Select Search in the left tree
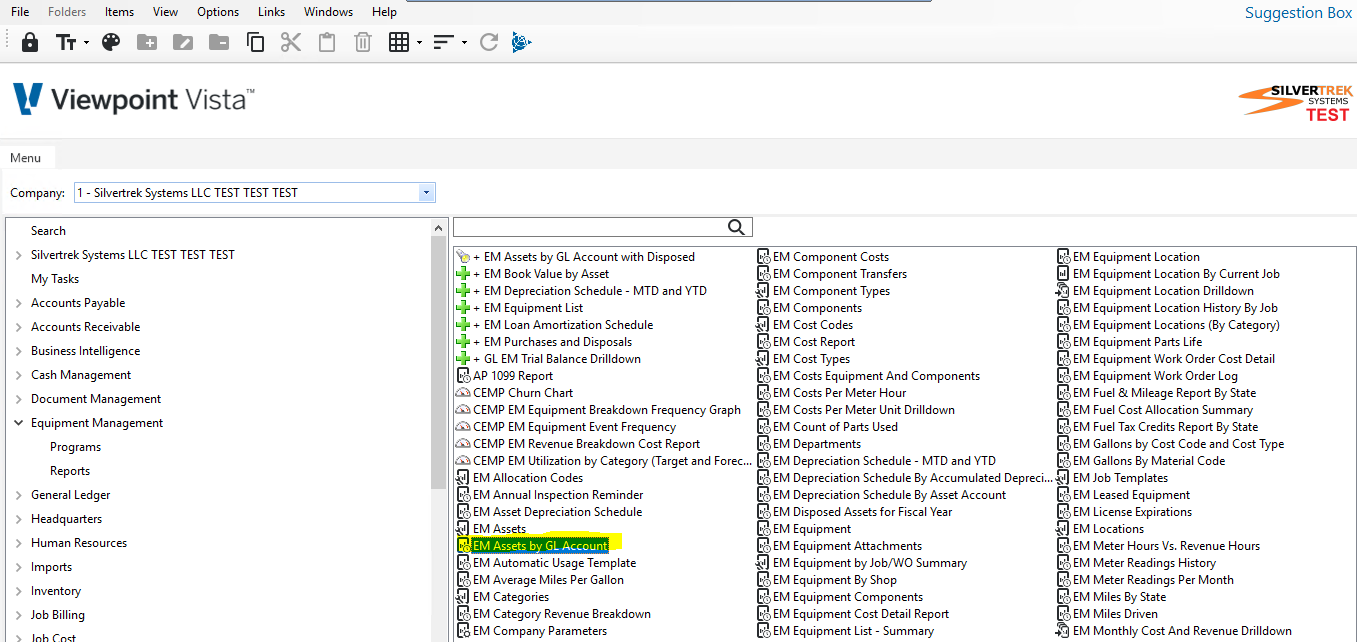 point(48,231)
